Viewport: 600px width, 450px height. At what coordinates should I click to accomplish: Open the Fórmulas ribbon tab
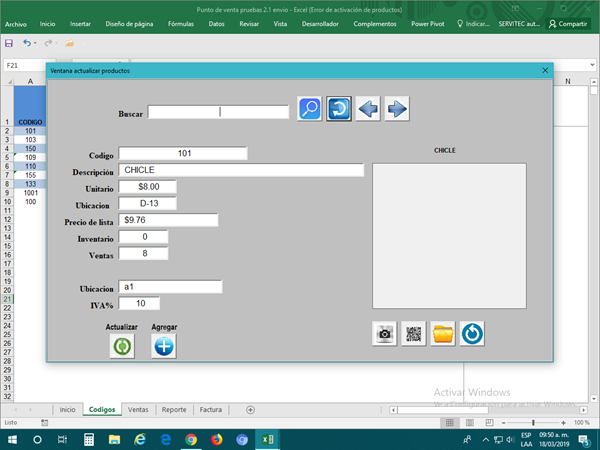point(181,23)
